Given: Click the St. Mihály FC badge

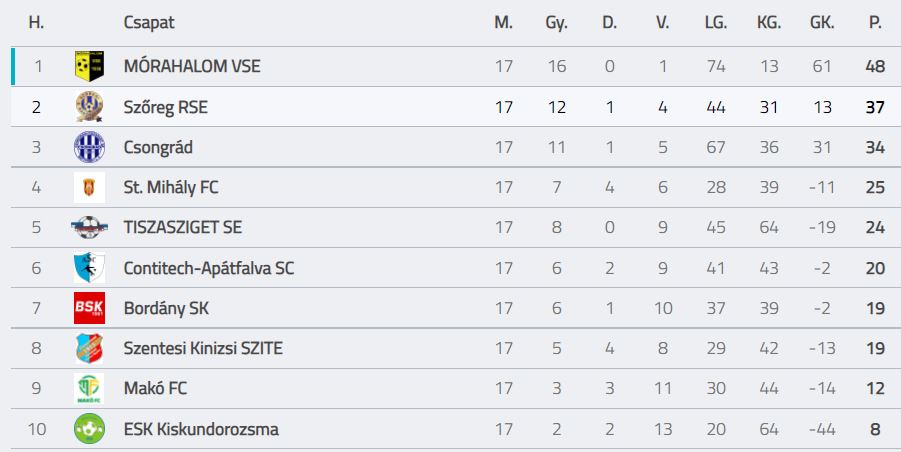Looking at the screenshot, I should (89, 187).
